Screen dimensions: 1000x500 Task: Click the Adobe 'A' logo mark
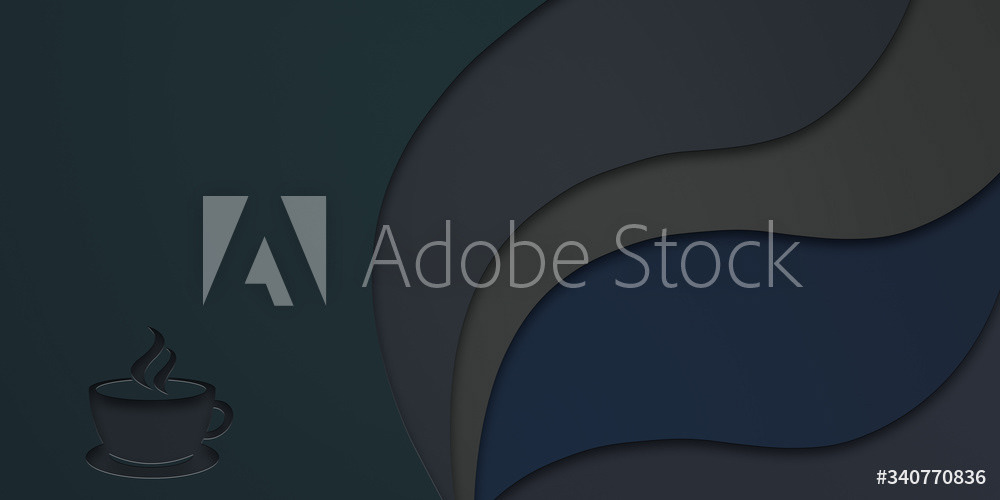click(265, 250)
